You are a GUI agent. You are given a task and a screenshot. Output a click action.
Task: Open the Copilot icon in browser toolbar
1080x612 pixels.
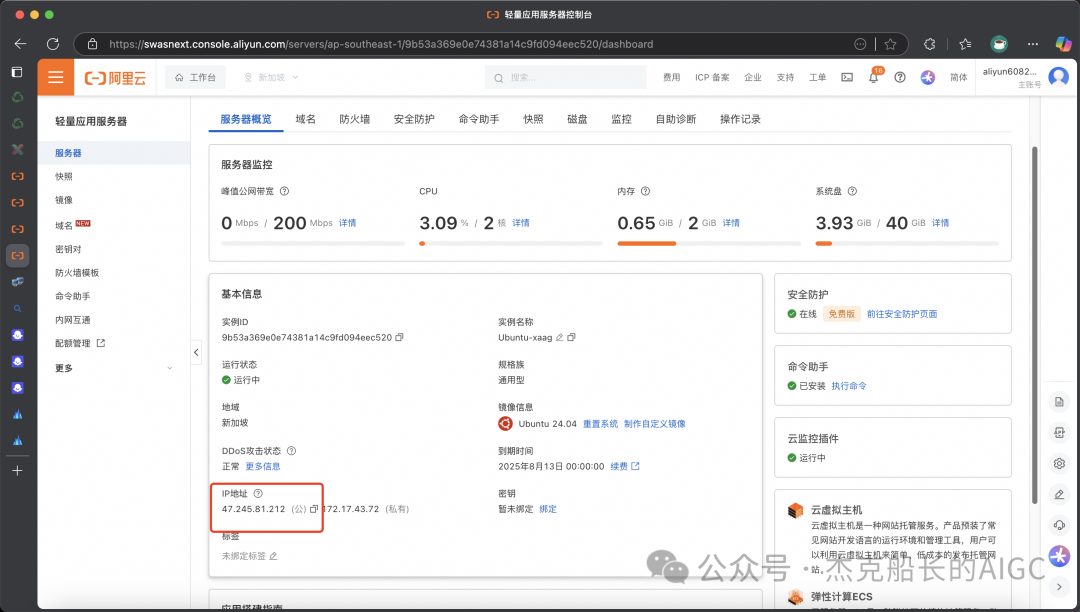click(x=1063, y=44)
